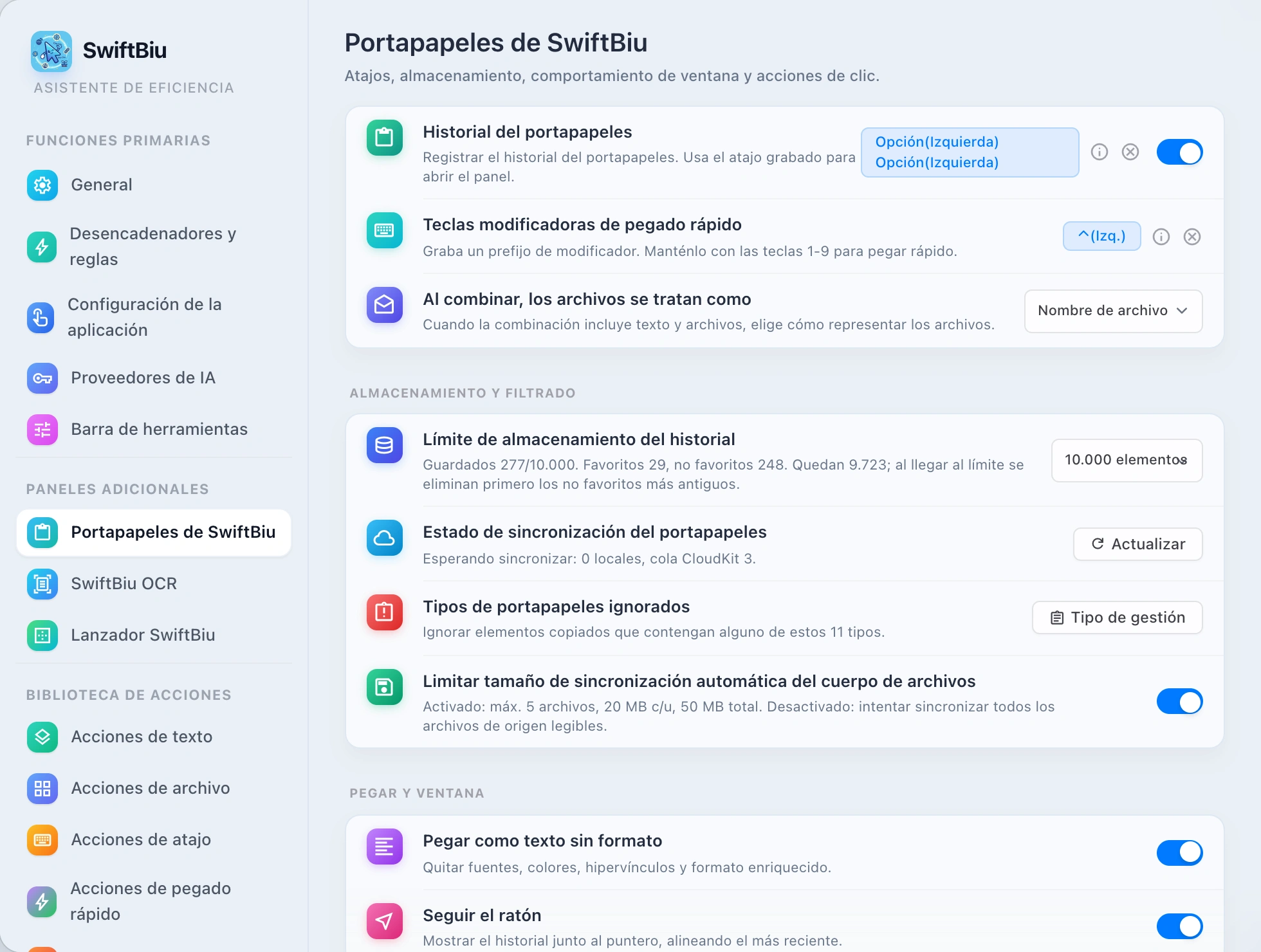Open Acciones de atajo

(153, 840)
